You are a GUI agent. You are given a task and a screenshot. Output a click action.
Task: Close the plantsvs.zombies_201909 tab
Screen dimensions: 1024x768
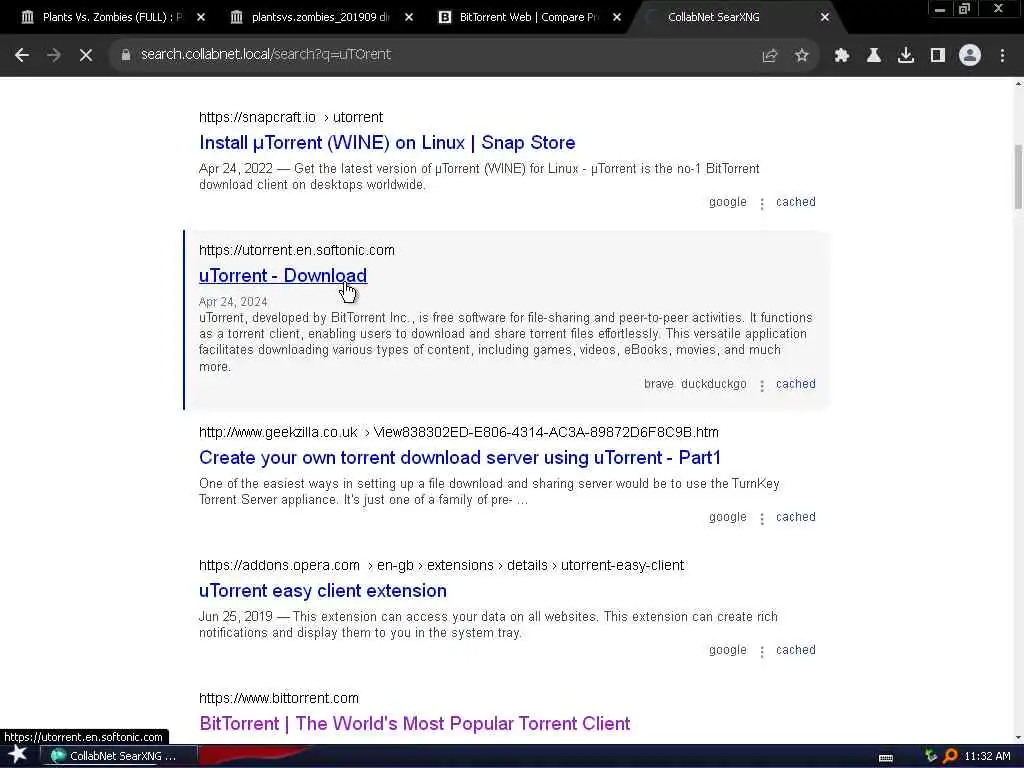click(x=409, y=17)
